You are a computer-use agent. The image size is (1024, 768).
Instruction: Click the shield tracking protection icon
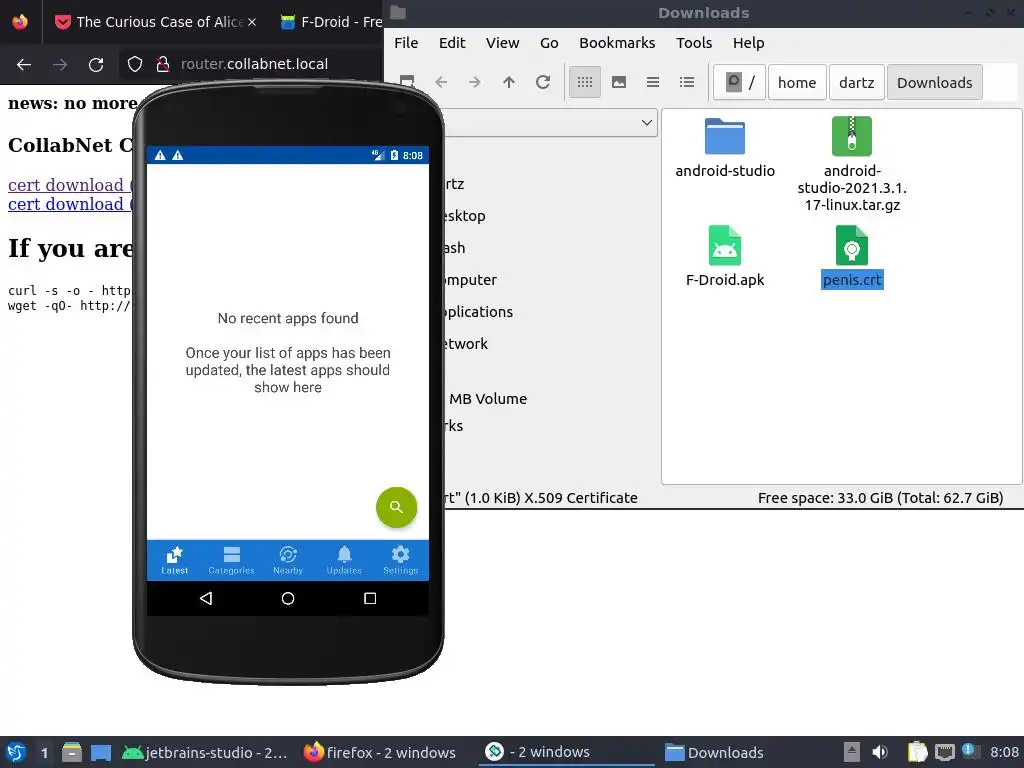(135, 64)
